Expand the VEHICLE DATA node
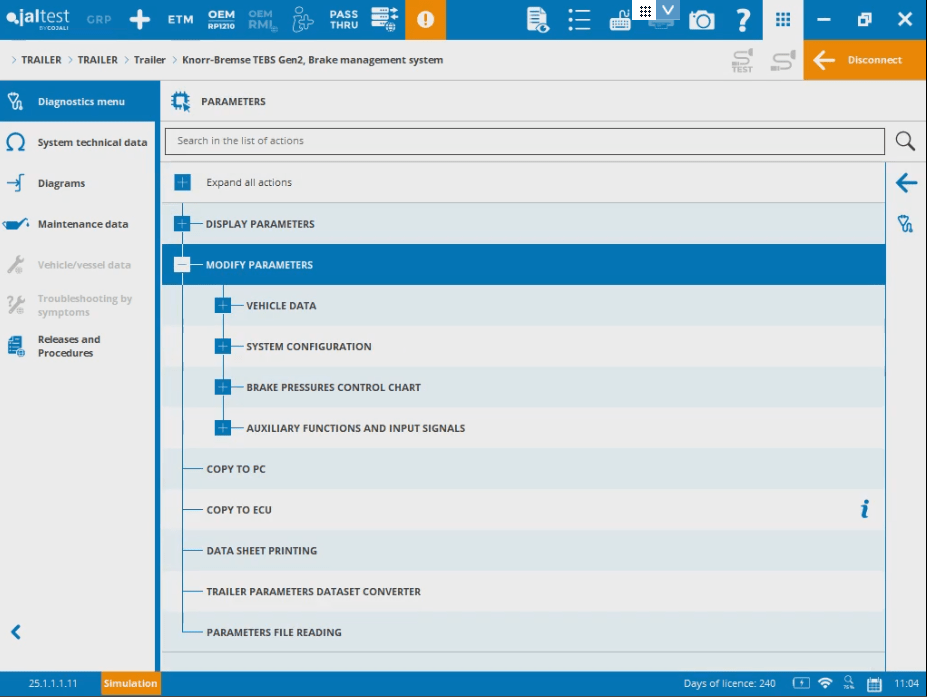The height and width of the screenshot is (697, 927). 223,306
